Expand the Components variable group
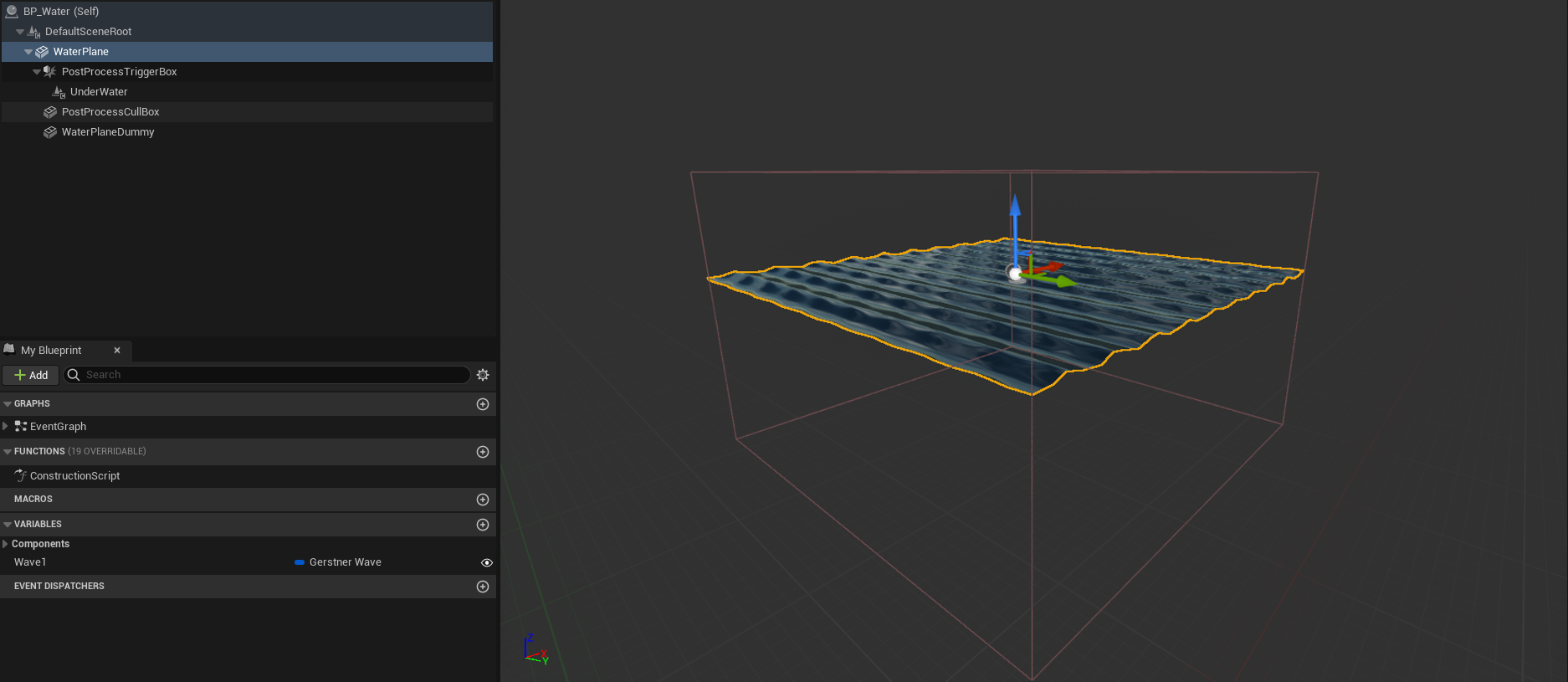The width and height of the screenshot is (1568, 682). (6, 544)
